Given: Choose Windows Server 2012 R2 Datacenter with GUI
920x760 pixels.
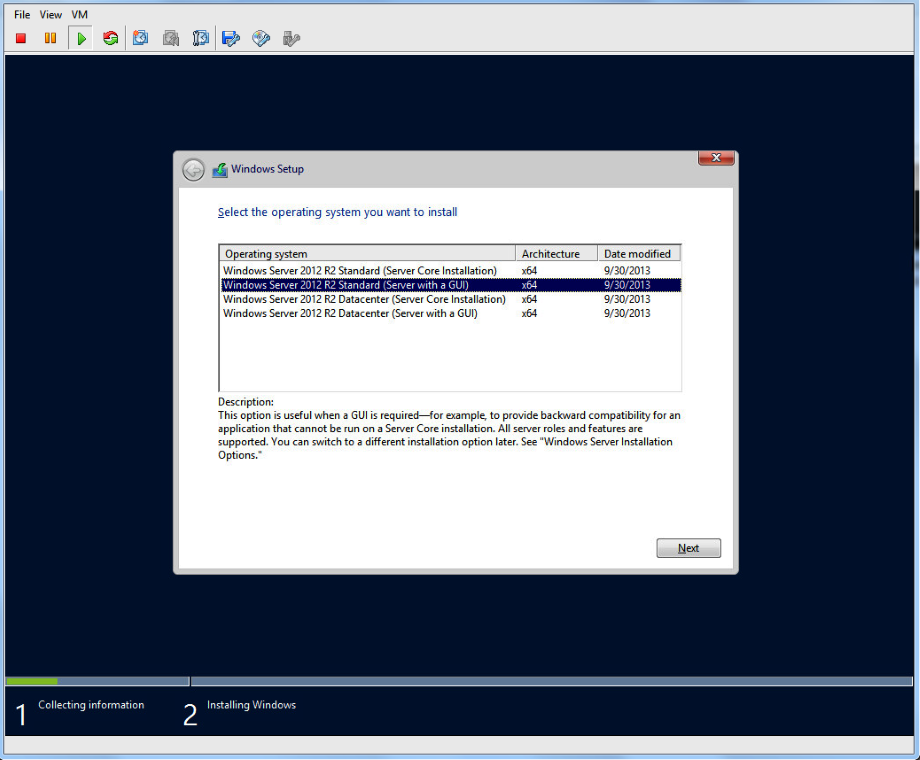Looking at the screenshot, I should (350, 313).
